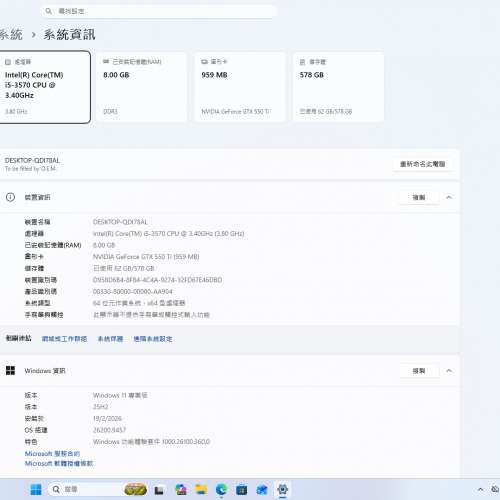Click the settings search box at top
The height and width of the screenshot is (500, 500).
159,11
